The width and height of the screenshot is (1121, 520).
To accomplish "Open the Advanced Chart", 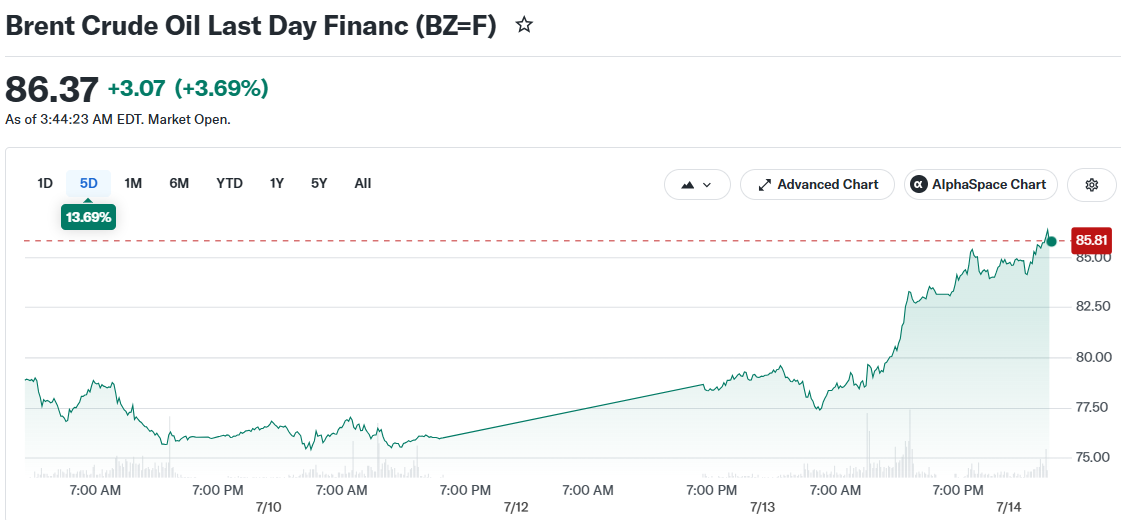I will click(x=817, y=185).
